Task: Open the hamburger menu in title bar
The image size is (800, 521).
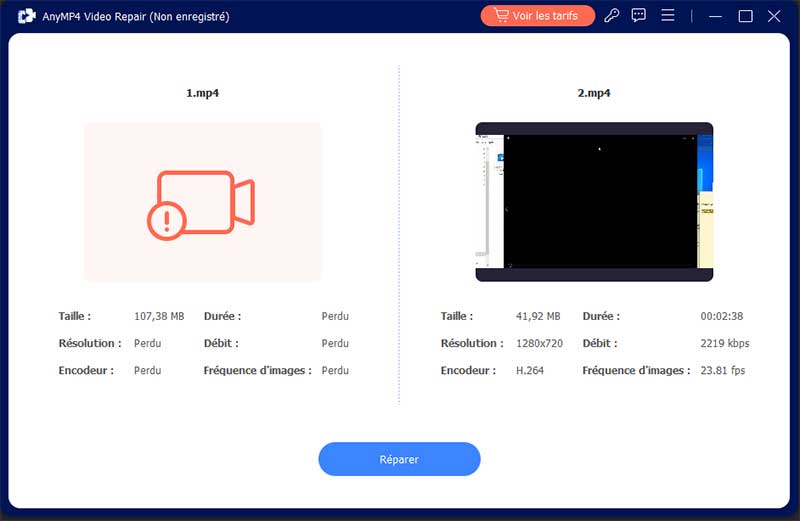Action: [668, 16]
